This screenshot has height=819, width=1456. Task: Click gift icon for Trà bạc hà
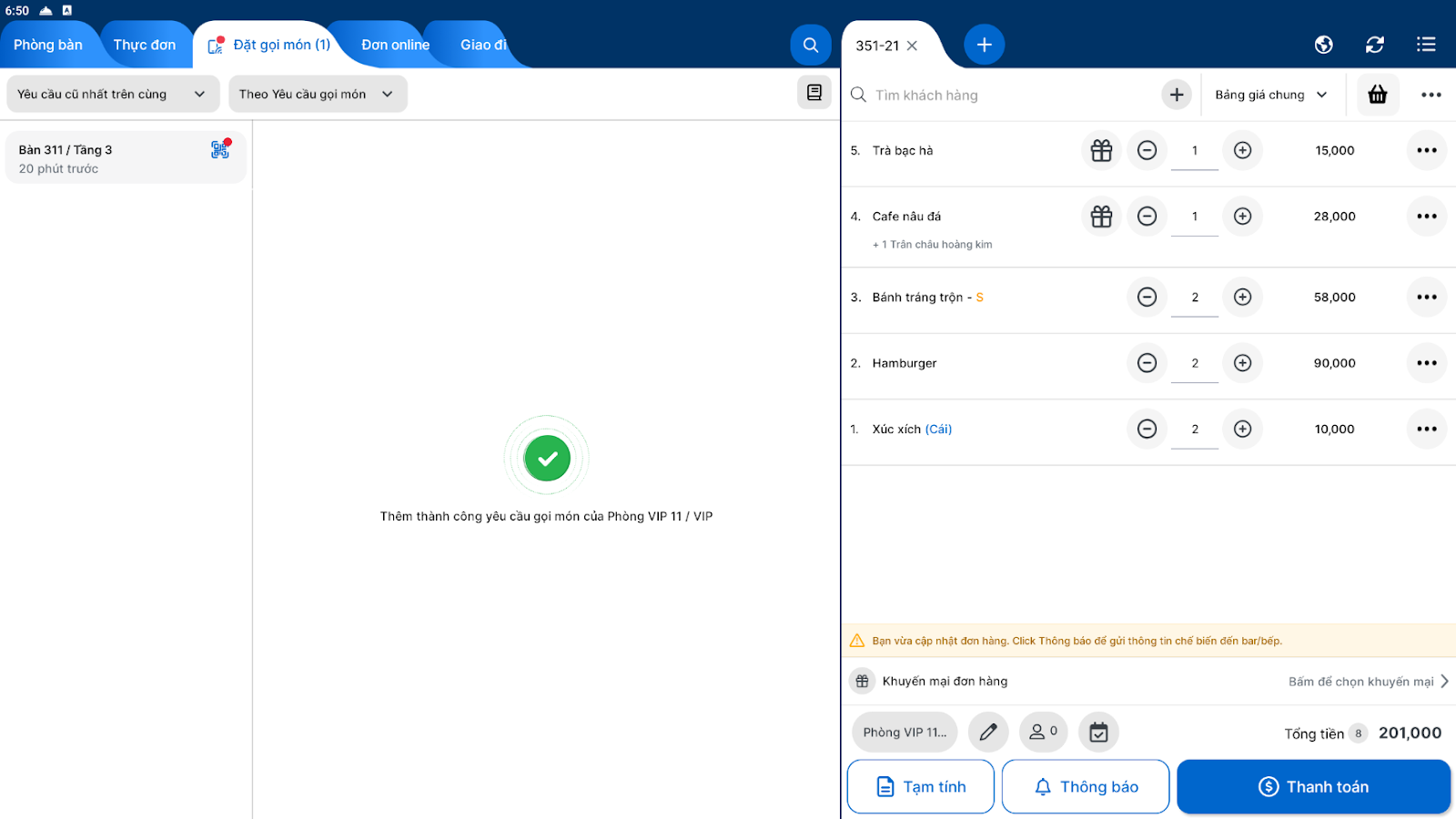point(1101,150)
